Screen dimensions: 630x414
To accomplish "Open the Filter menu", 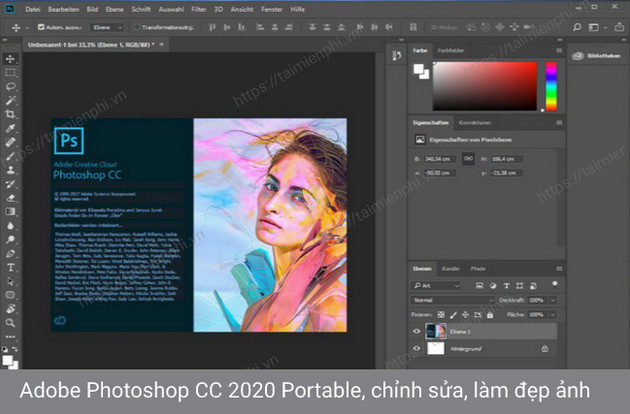I will pyautogui.click(x=198, y=9).
